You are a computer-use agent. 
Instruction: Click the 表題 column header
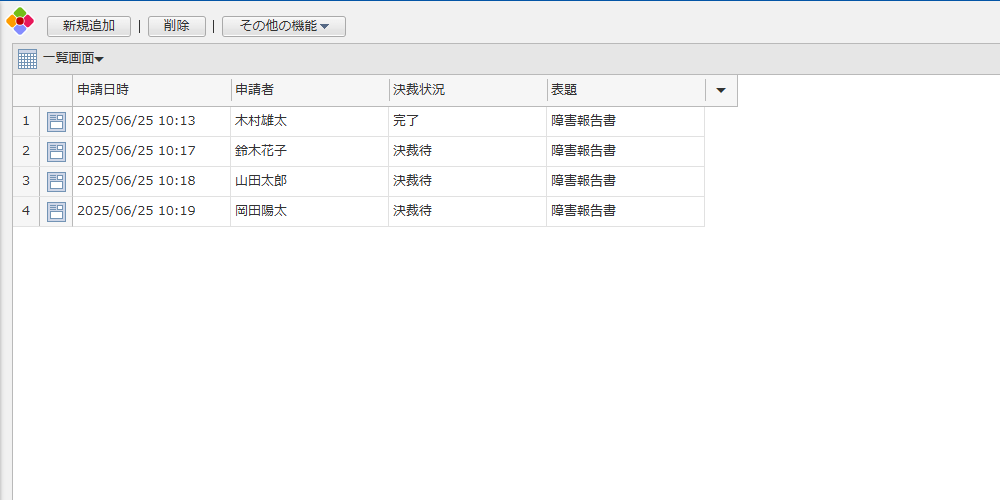pyautogui.click(x=625, y=90)
